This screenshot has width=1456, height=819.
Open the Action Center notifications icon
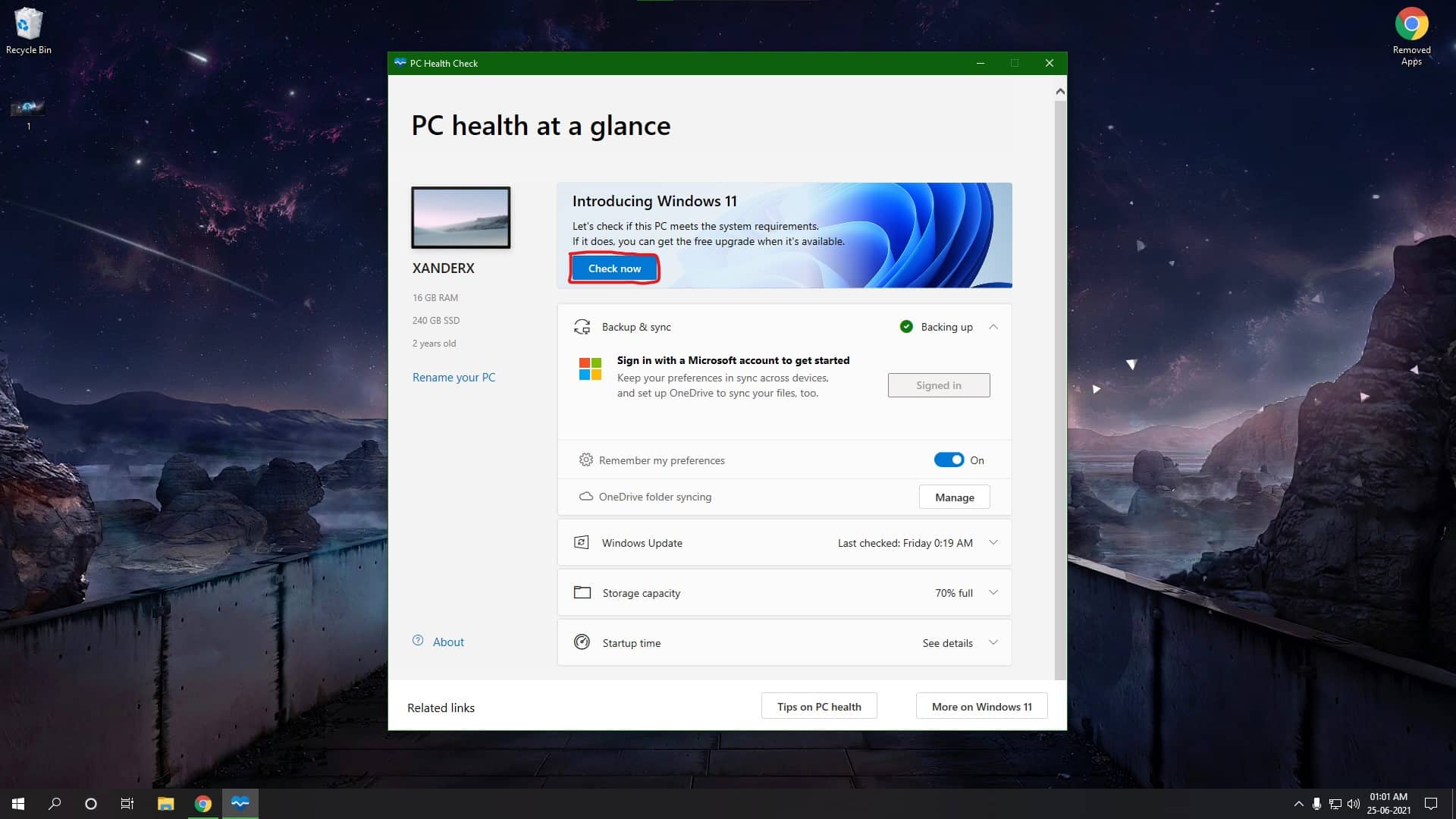(x=1431, y=804)
